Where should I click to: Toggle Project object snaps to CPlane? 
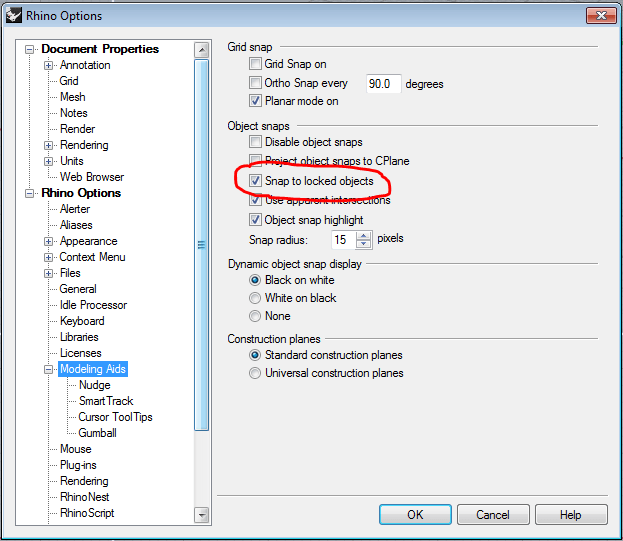(x=255, y=160)
